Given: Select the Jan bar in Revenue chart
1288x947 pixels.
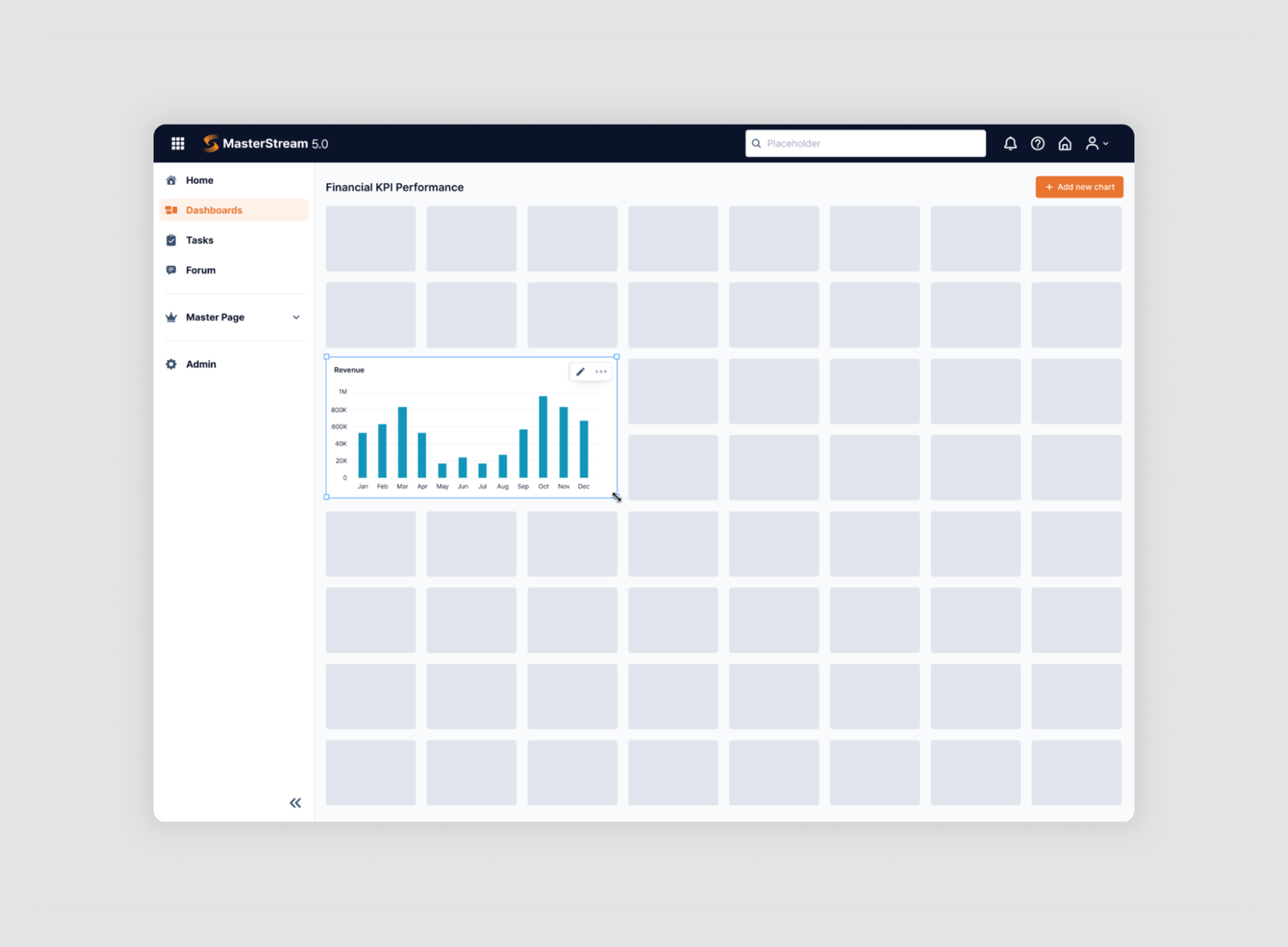Looking at the screenshot, I should tap(362, 455).
